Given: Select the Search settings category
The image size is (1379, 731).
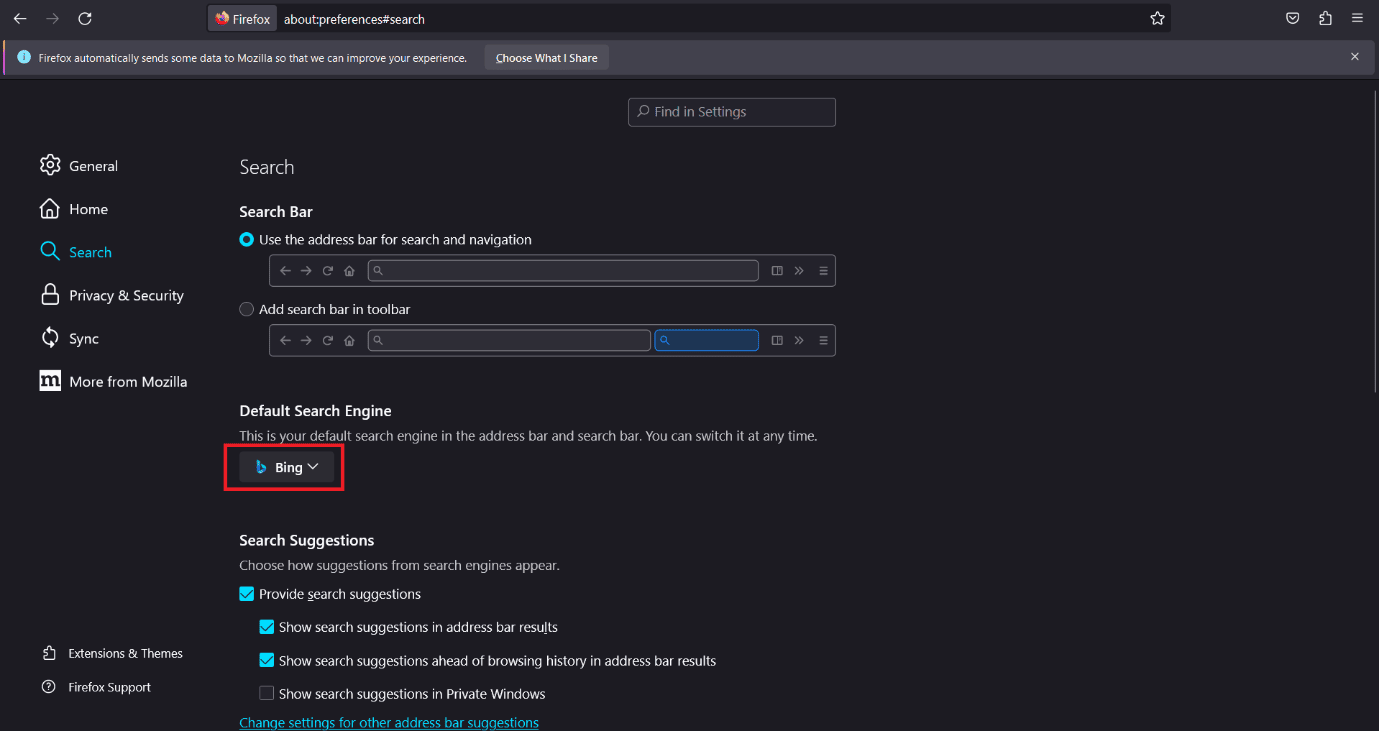Looking at the screenshot, I should click(76, 252).
